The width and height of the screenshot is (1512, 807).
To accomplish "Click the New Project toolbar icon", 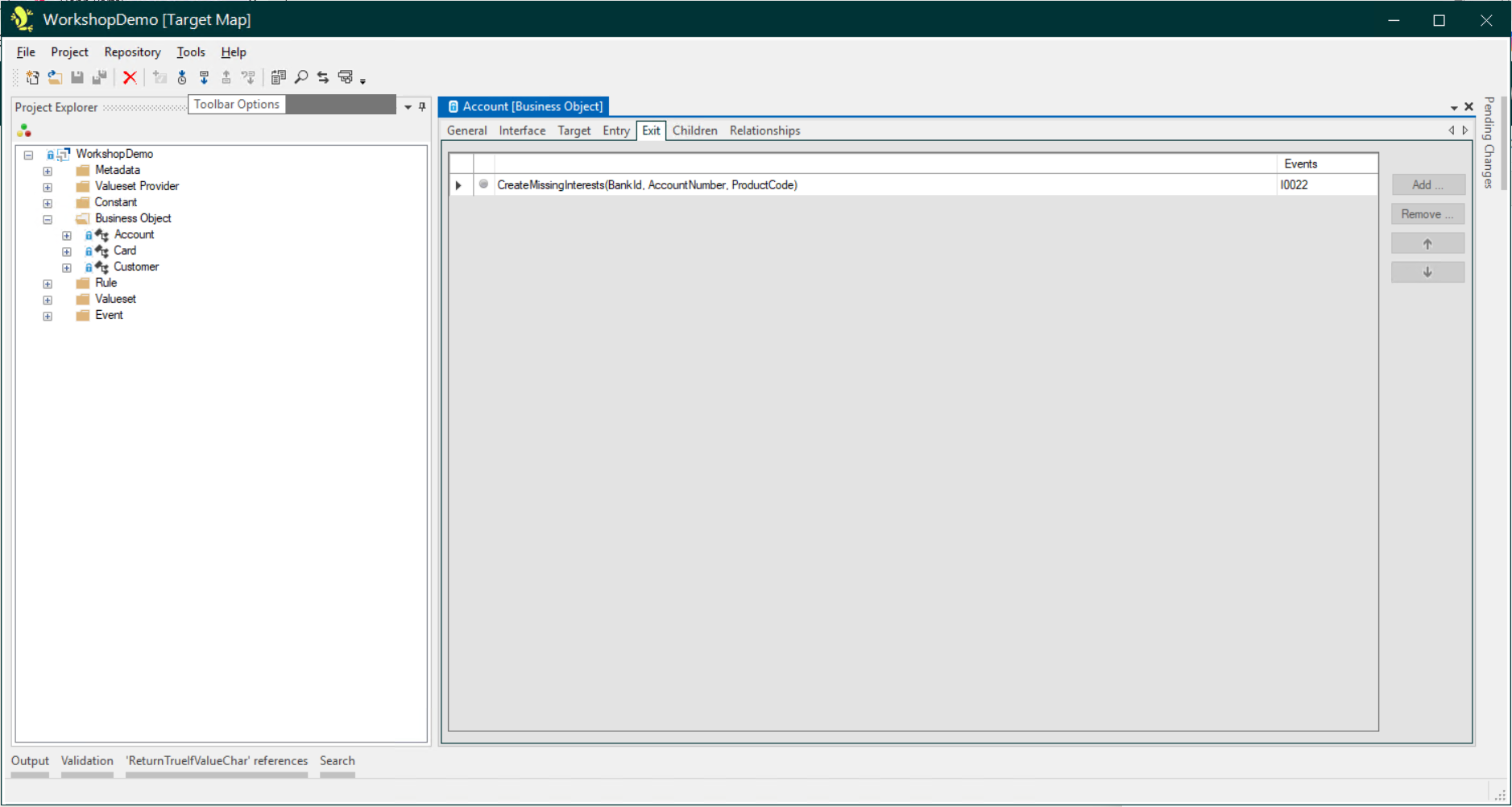I will pos(32,77).
